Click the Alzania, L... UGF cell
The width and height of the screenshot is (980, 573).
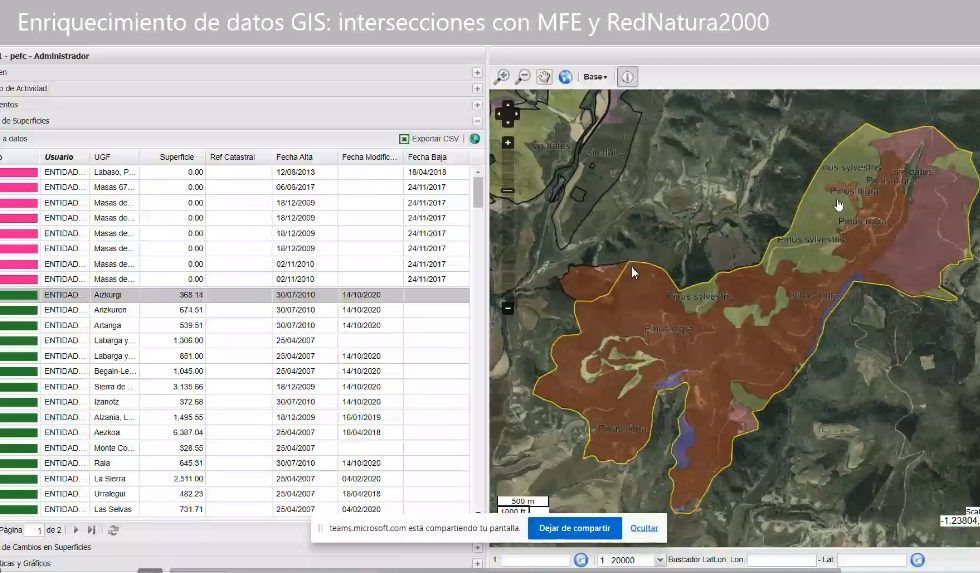[x=114, y=417]
